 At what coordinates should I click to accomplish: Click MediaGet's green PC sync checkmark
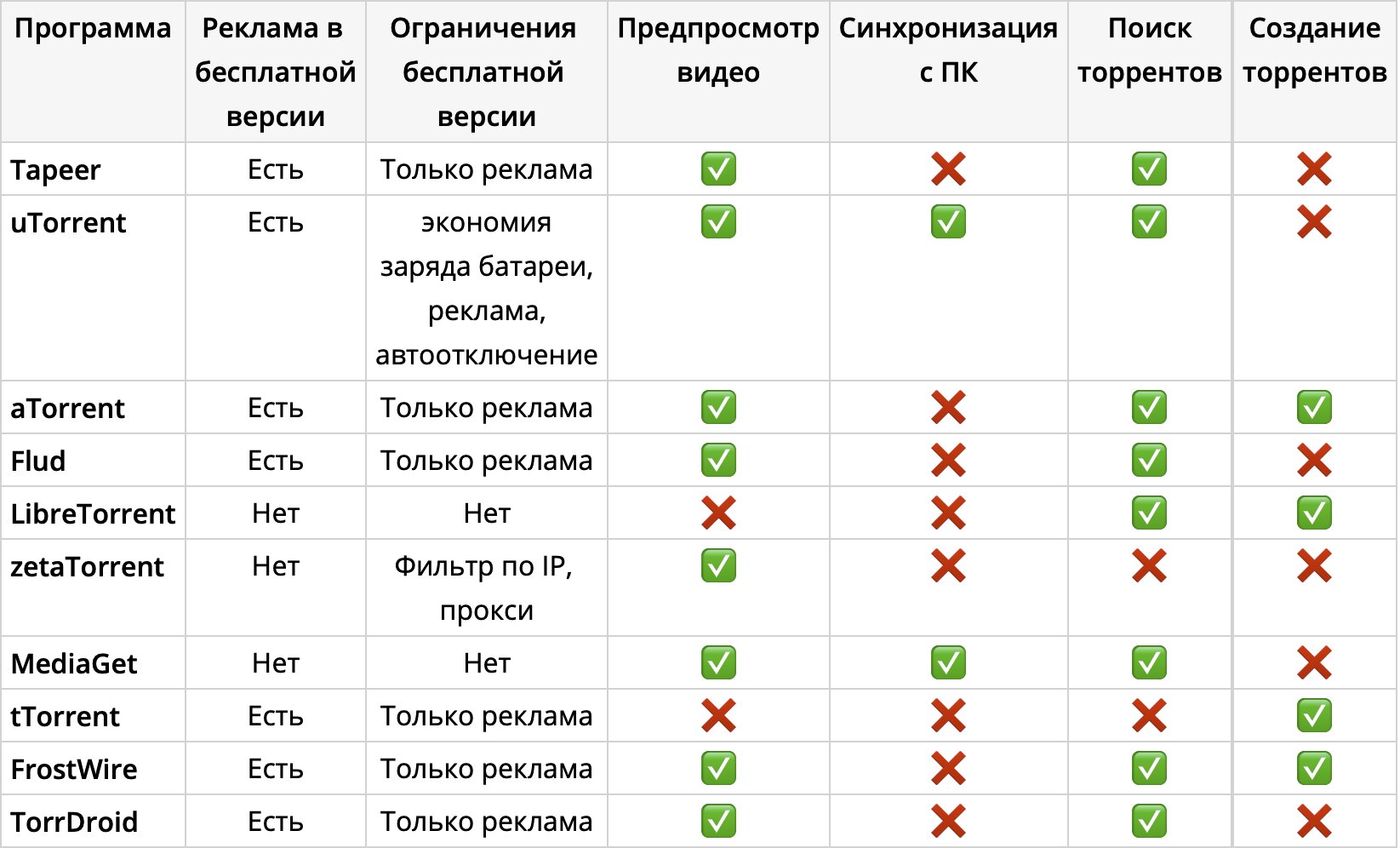(x=948, y=663)
